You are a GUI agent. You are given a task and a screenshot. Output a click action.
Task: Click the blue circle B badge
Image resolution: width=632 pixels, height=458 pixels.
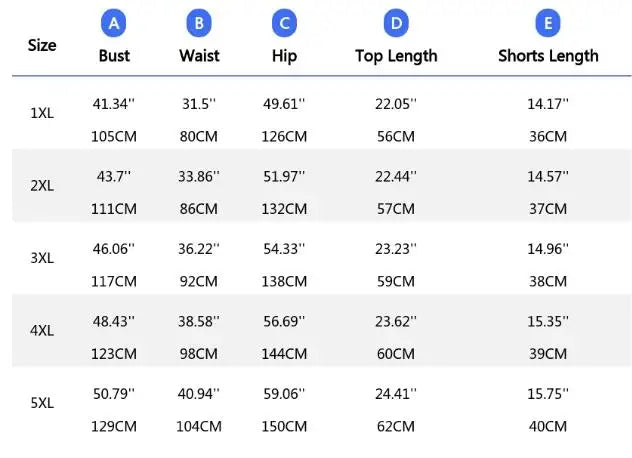199,23
